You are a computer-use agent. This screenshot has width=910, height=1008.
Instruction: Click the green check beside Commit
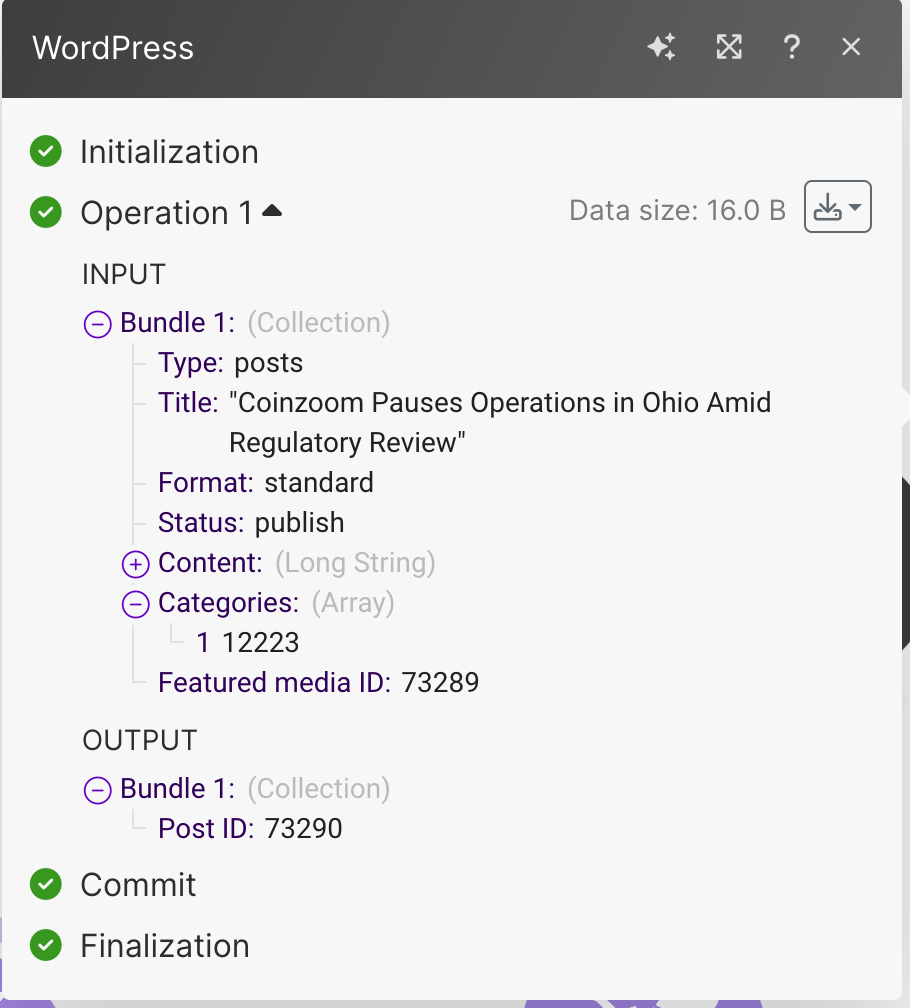coord(46,885)
